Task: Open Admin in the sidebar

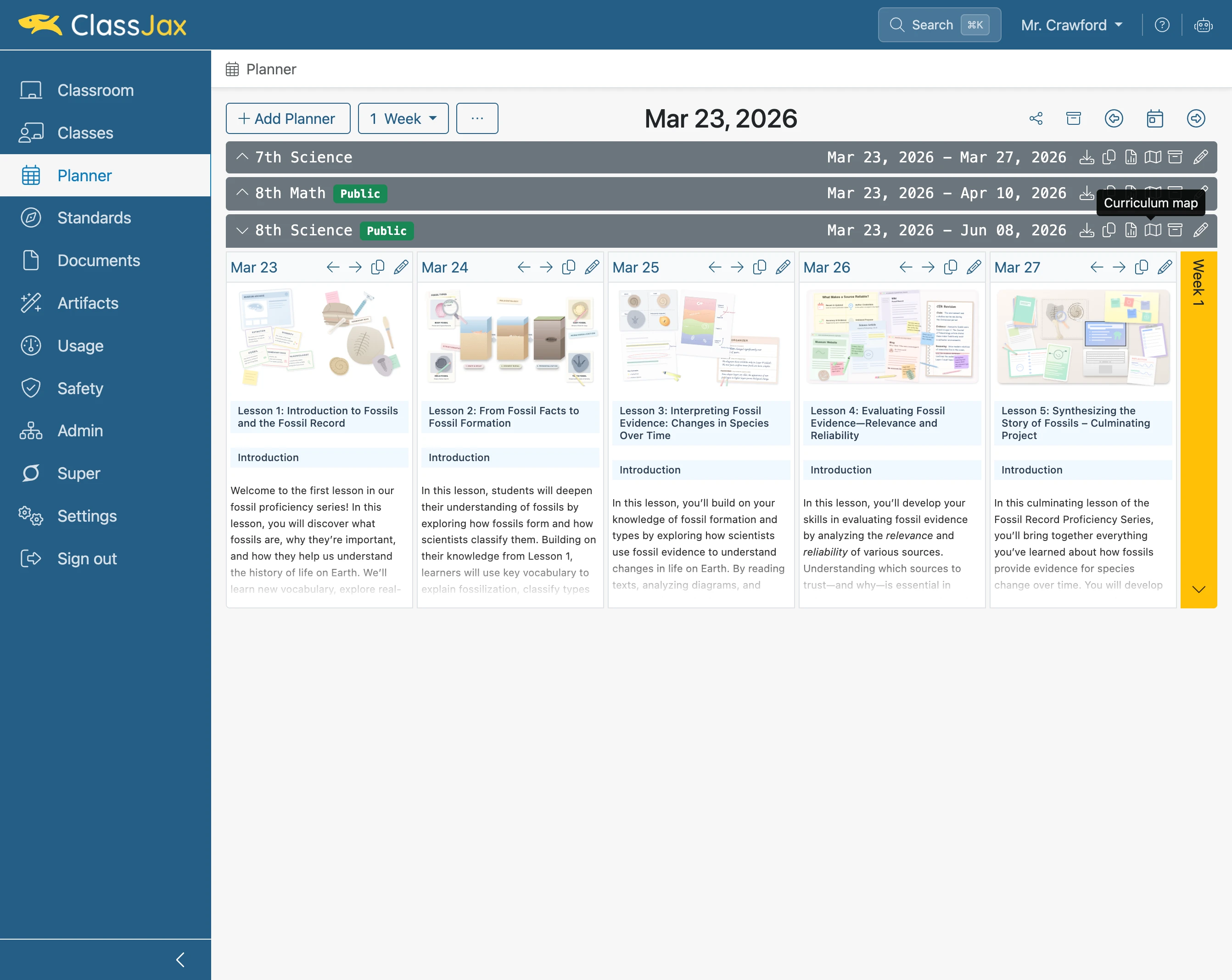Action: click(106, 431)
